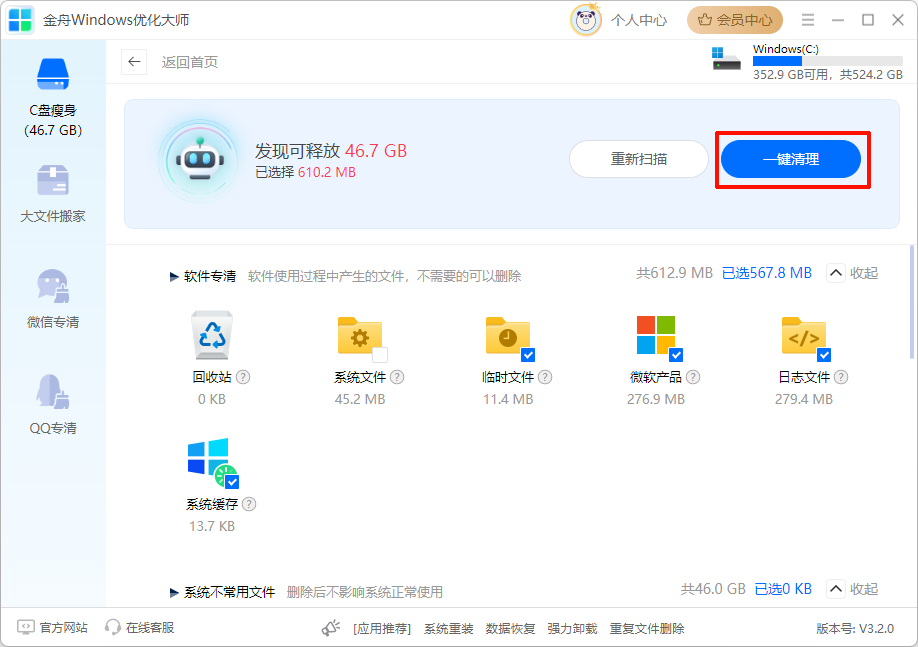The width and height of the screenshot is (918, 647).
Task: Click the 回收站 cleanup icon
Action: click(213, 334)
